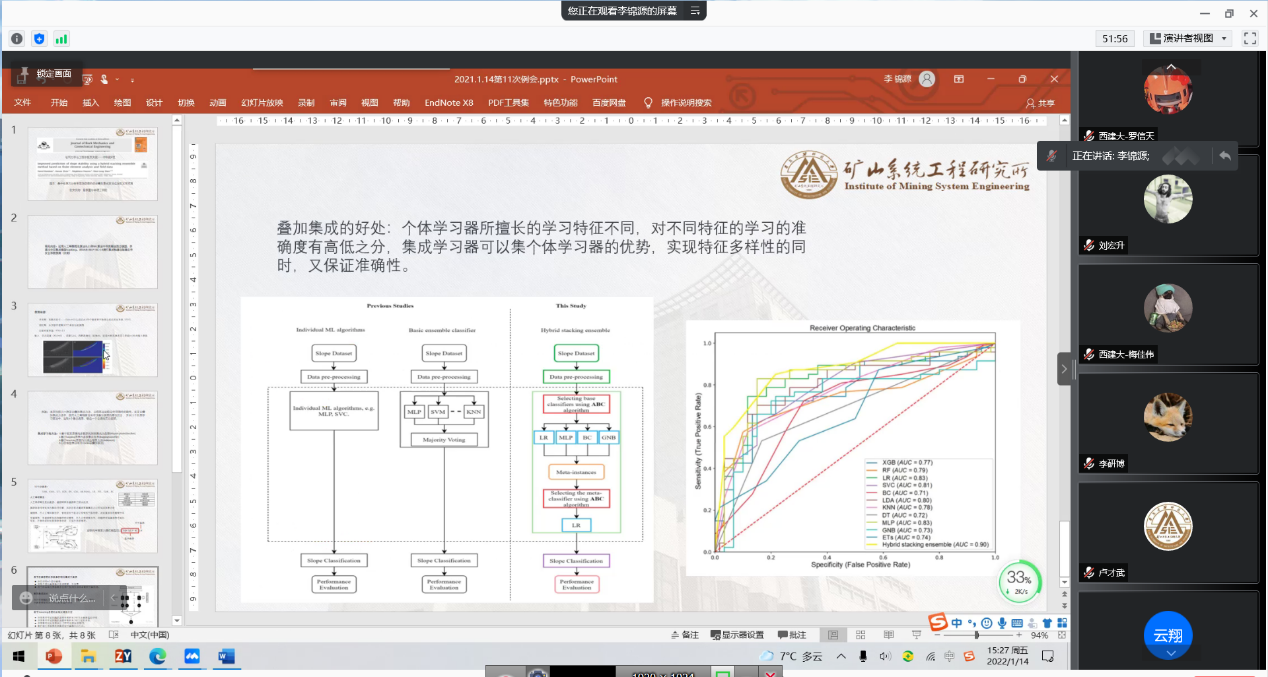Open the EndNote X8 ribbon tab
The image size is (1268, 677).
pos(449,102)
